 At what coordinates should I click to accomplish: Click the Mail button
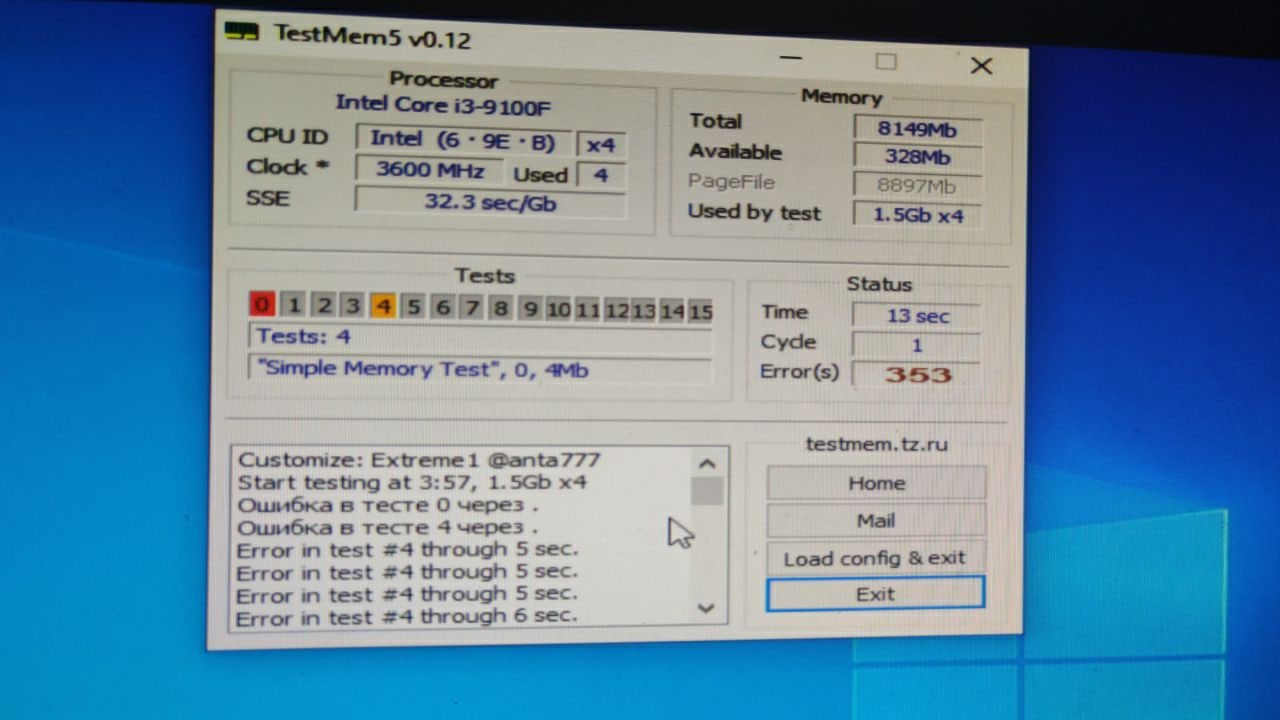(x=876, y=520)
